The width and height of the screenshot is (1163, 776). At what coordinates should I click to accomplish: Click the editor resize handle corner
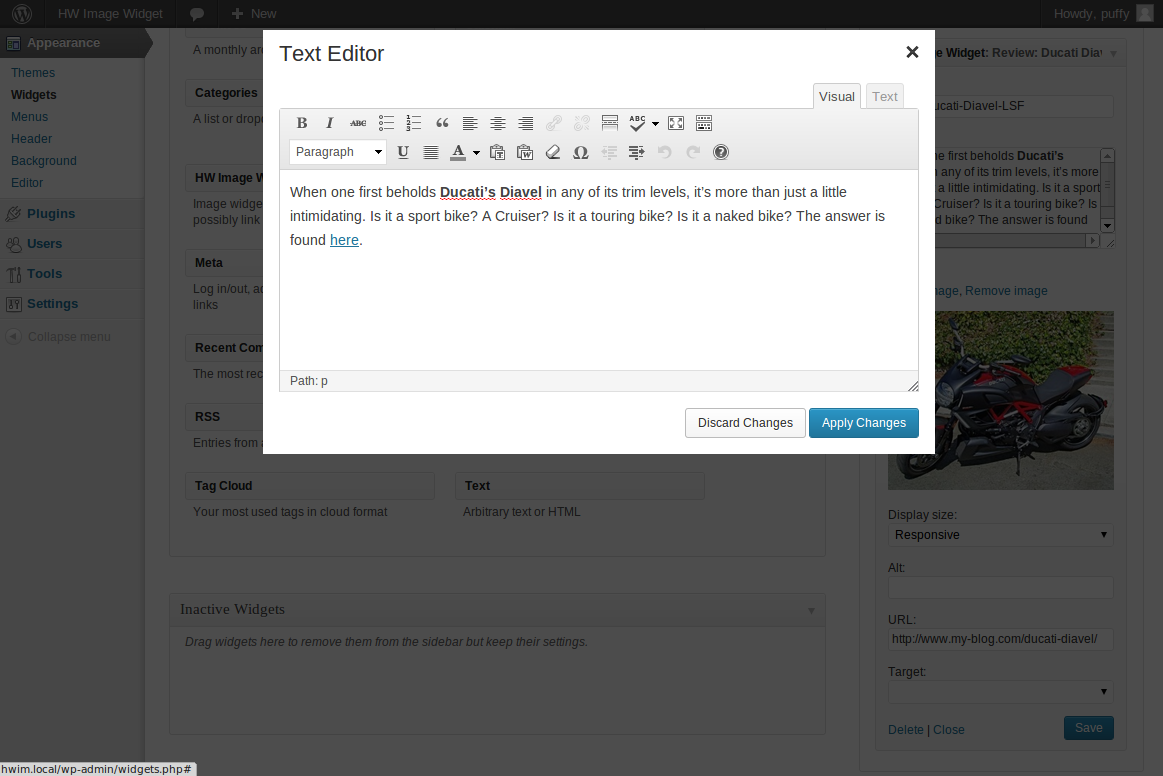(x=913, y=386)
